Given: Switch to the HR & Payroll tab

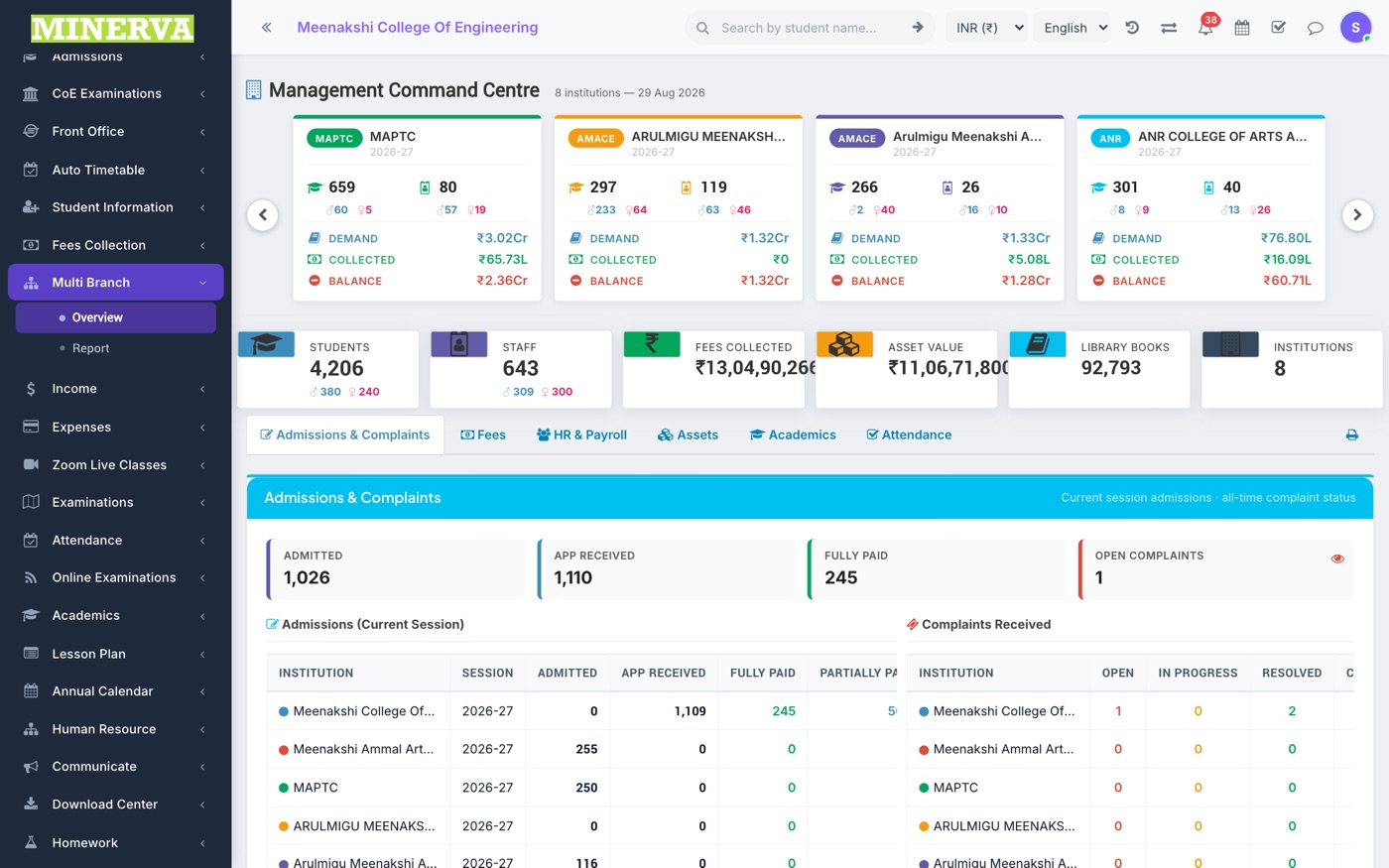Looking at the screenshot, I should point(581,434).
